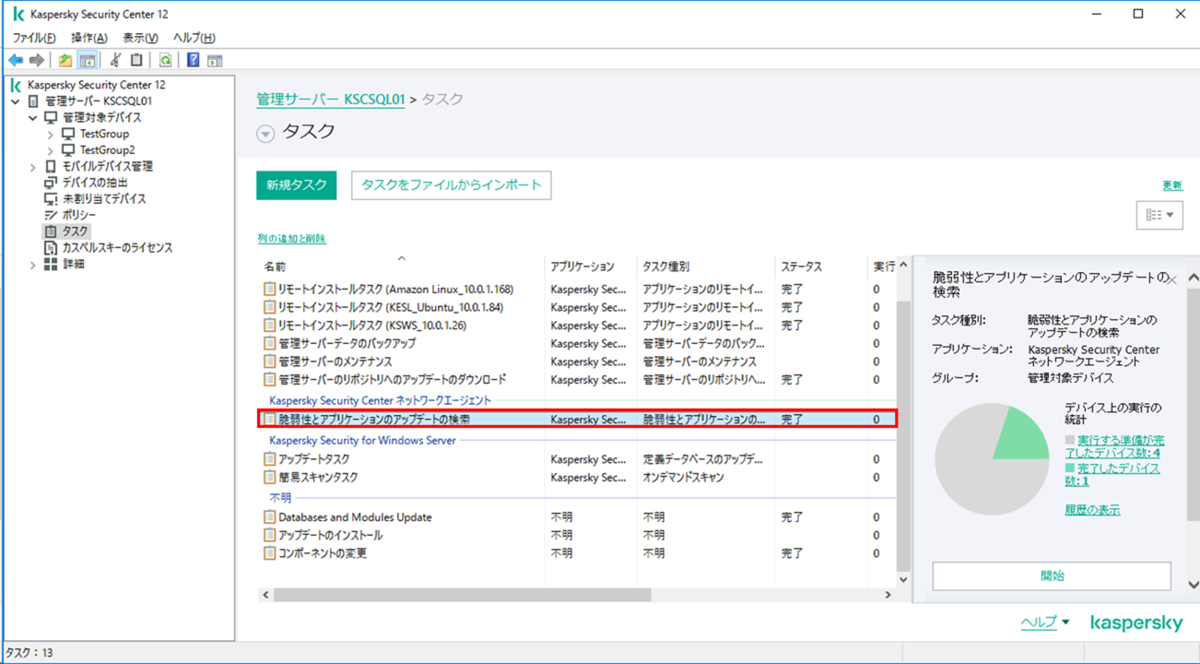Select the コンポーネントの変更 task row
Image resolution: width=1200 pixels, height=664 pixels.
click(x=577, y=553)
